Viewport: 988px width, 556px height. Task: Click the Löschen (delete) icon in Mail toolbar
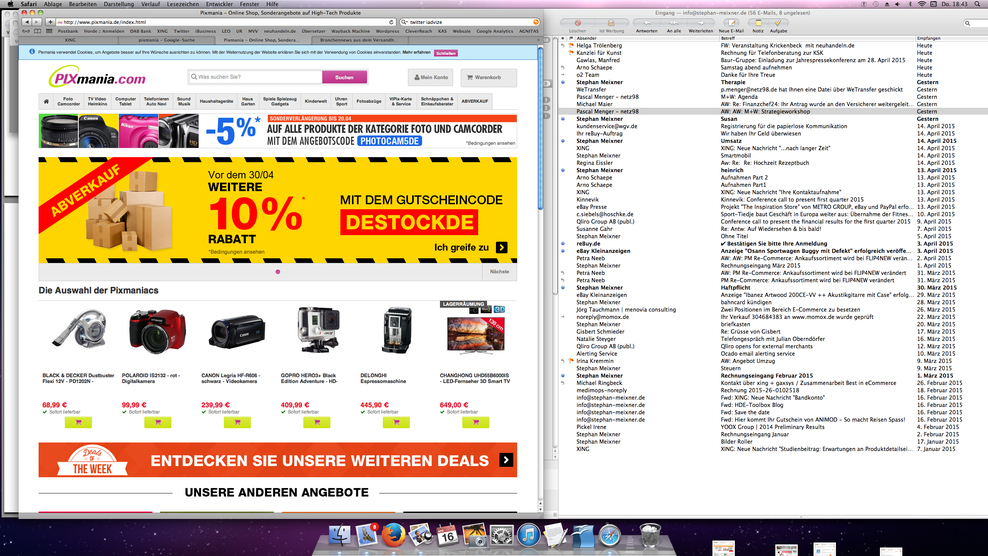point(577,23)
